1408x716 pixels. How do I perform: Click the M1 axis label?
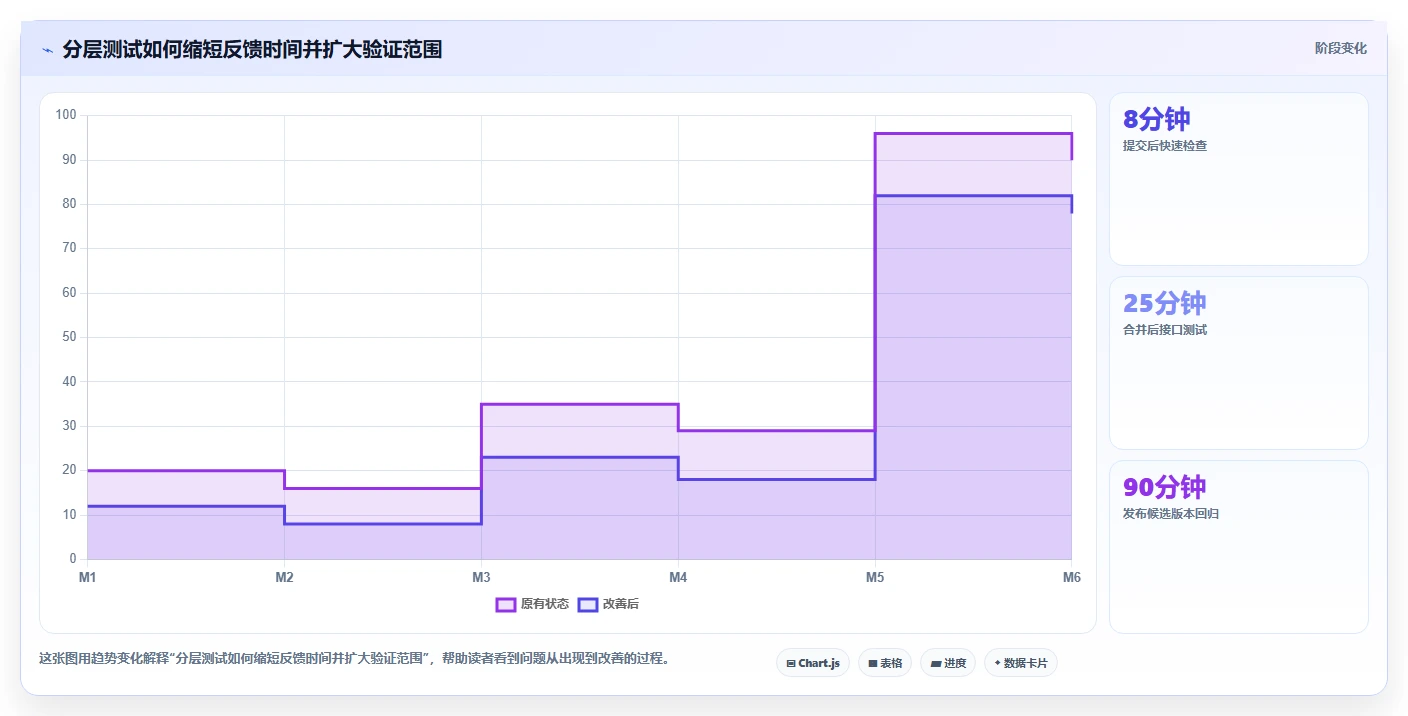(x=87, y=577)
